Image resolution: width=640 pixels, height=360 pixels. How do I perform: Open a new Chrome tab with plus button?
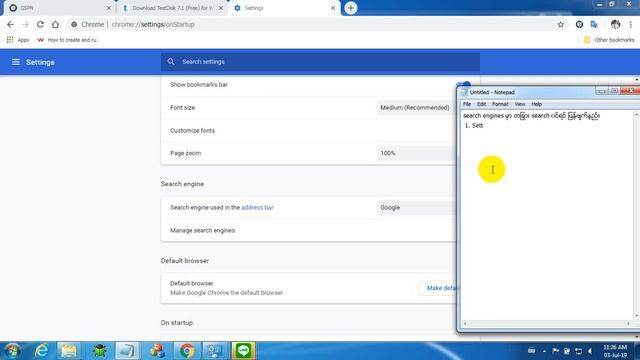point(351,8)
